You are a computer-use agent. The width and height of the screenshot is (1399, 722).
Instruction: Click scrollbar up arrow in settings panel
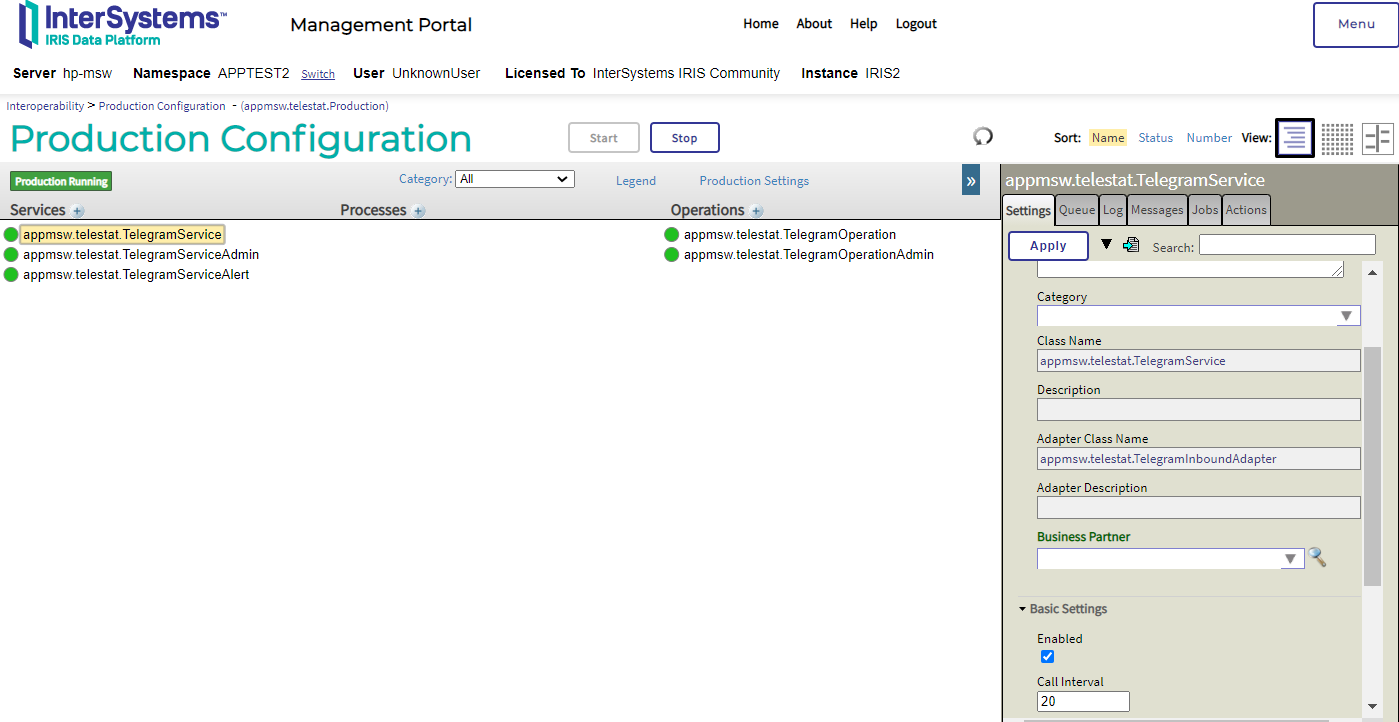tap(1373, 270)
